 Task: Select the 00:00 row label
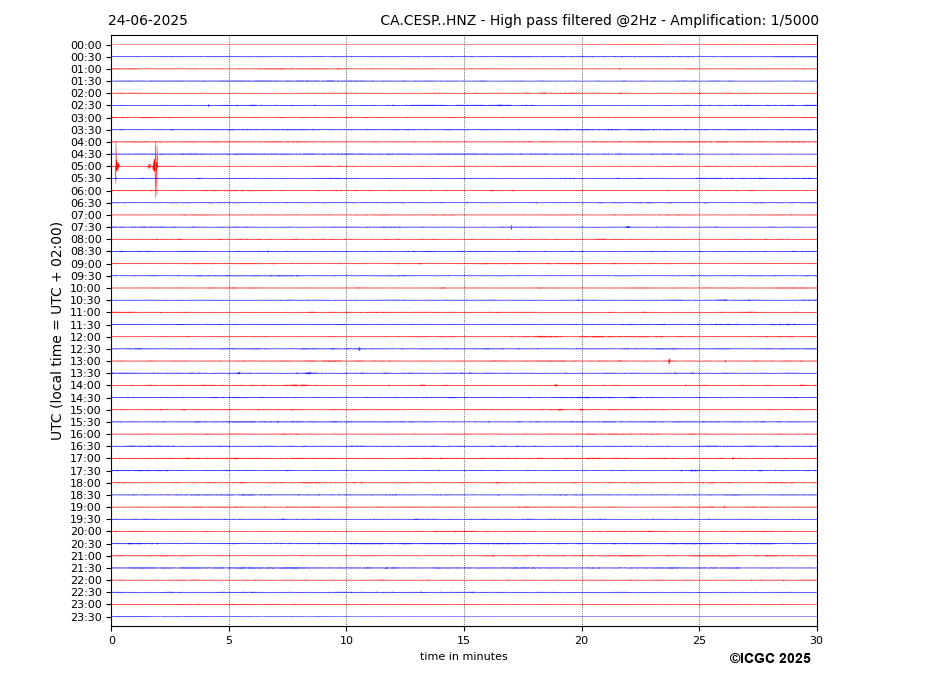[x=86, y=46]
